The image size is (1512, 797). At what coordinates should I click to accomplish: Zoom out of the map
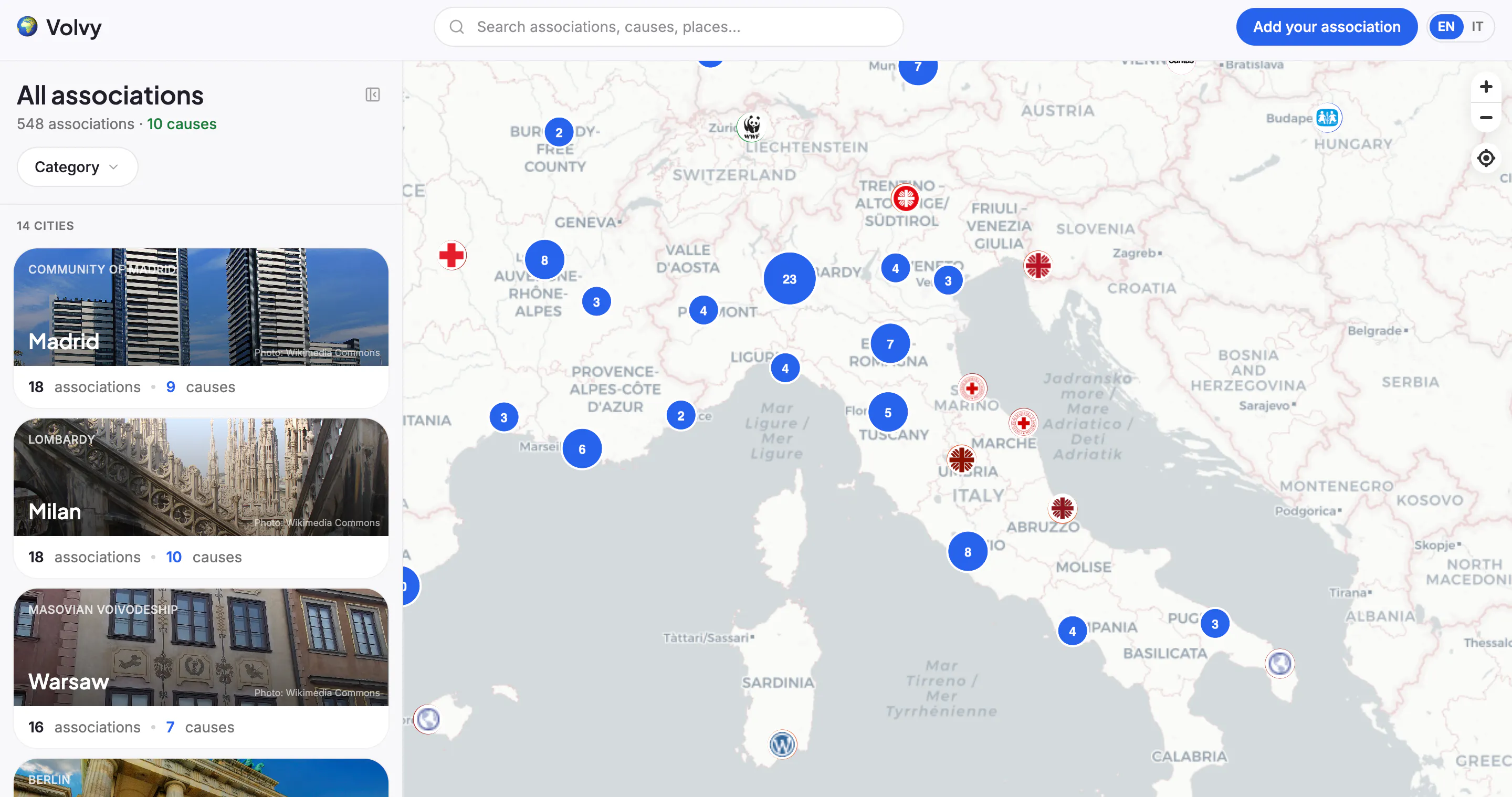[1486, 118]
